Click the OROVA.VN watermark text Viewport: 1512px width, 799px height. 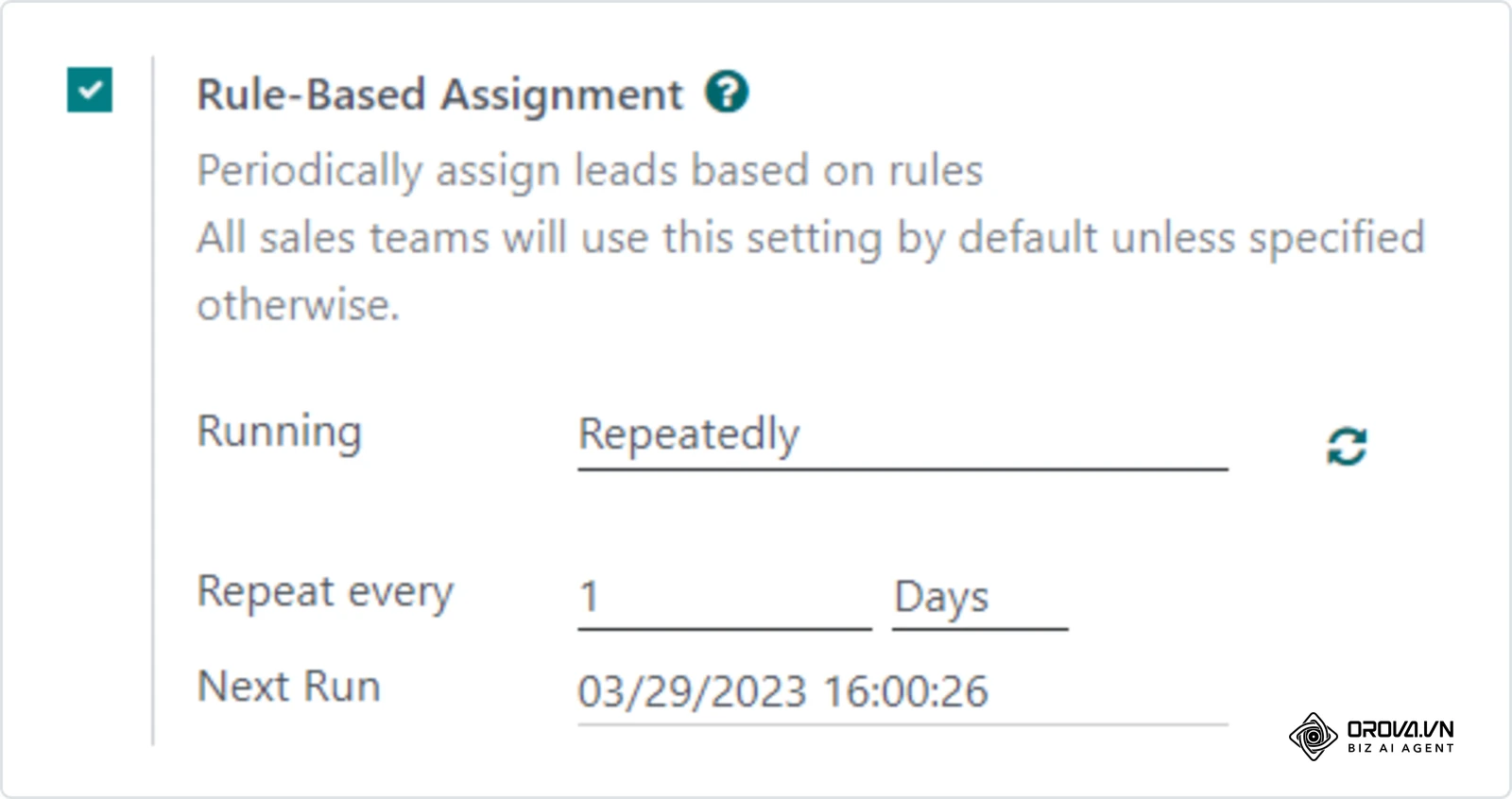1400,729
